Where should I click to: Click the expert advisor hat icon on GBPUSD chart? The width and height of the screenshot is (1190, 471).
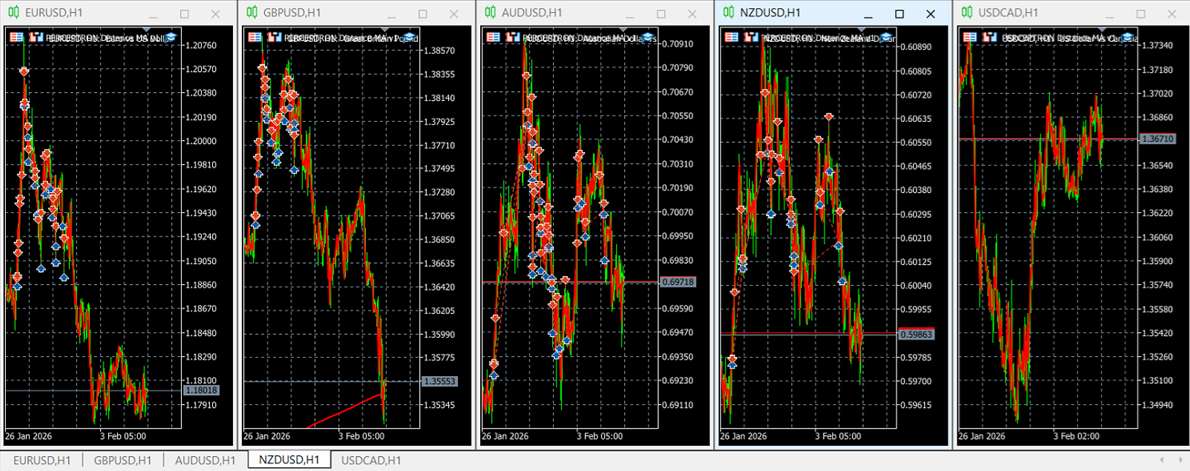tap(410, 36)
